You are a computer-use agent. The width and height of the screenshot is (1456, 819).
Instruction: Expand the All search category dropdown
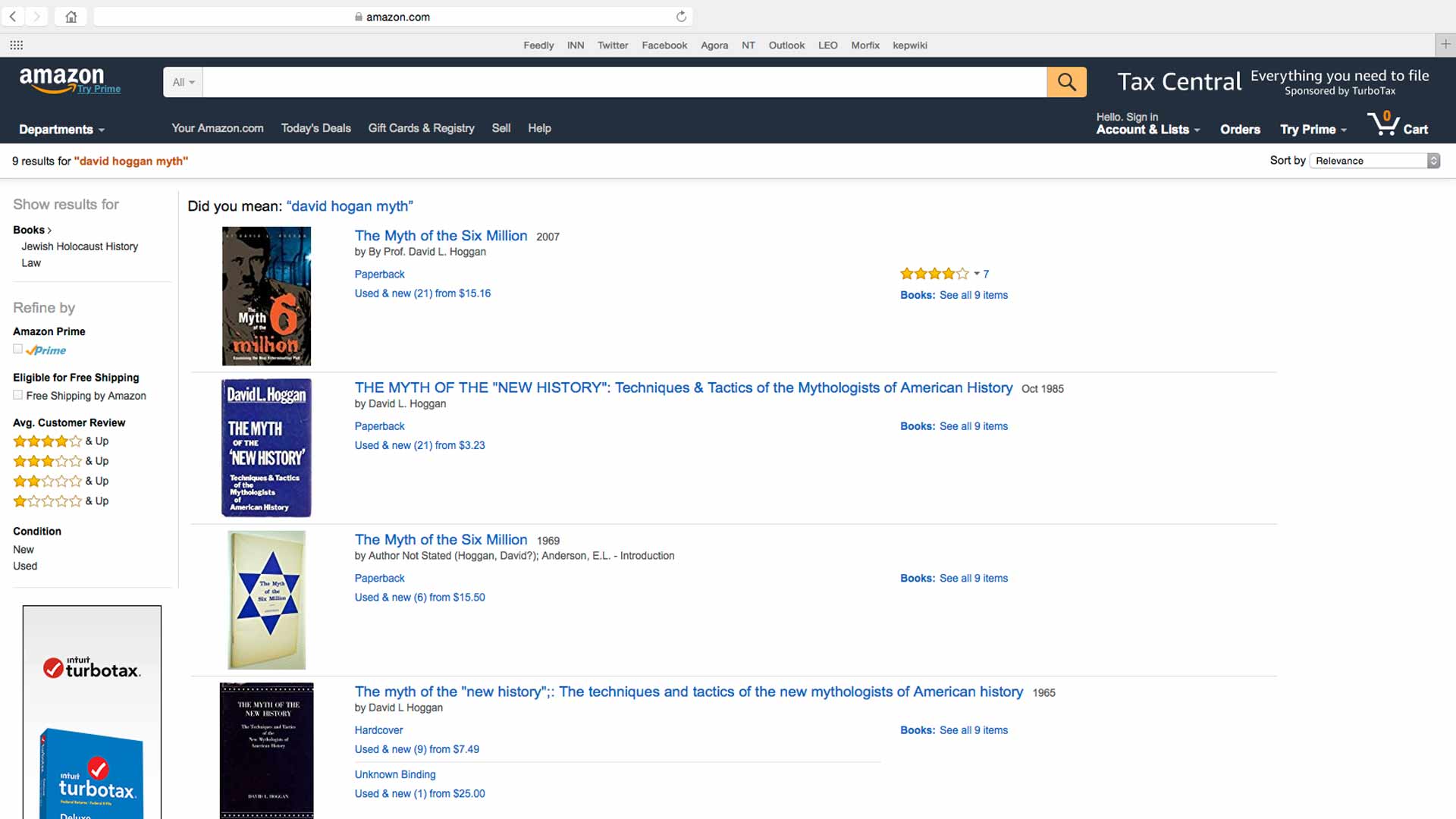pyautogui.click(x=183, y=82)
